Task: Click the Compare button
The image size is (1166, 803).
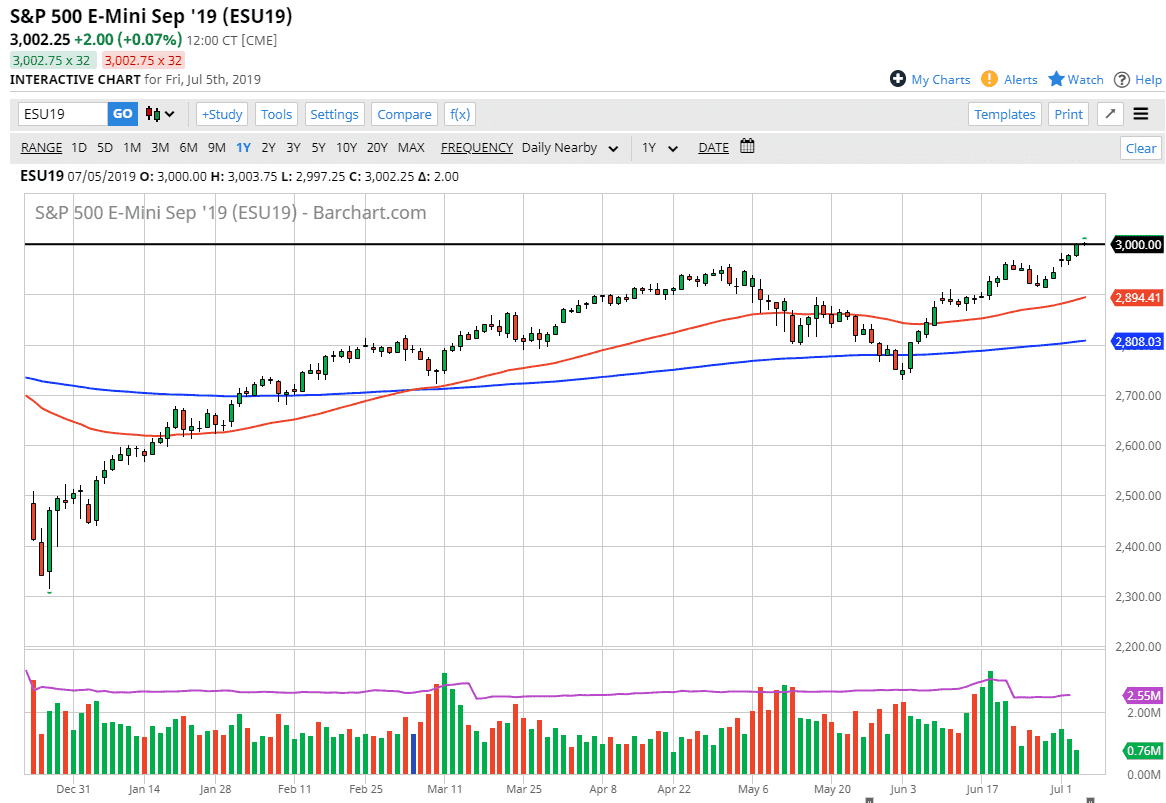Action: [404, 115]
